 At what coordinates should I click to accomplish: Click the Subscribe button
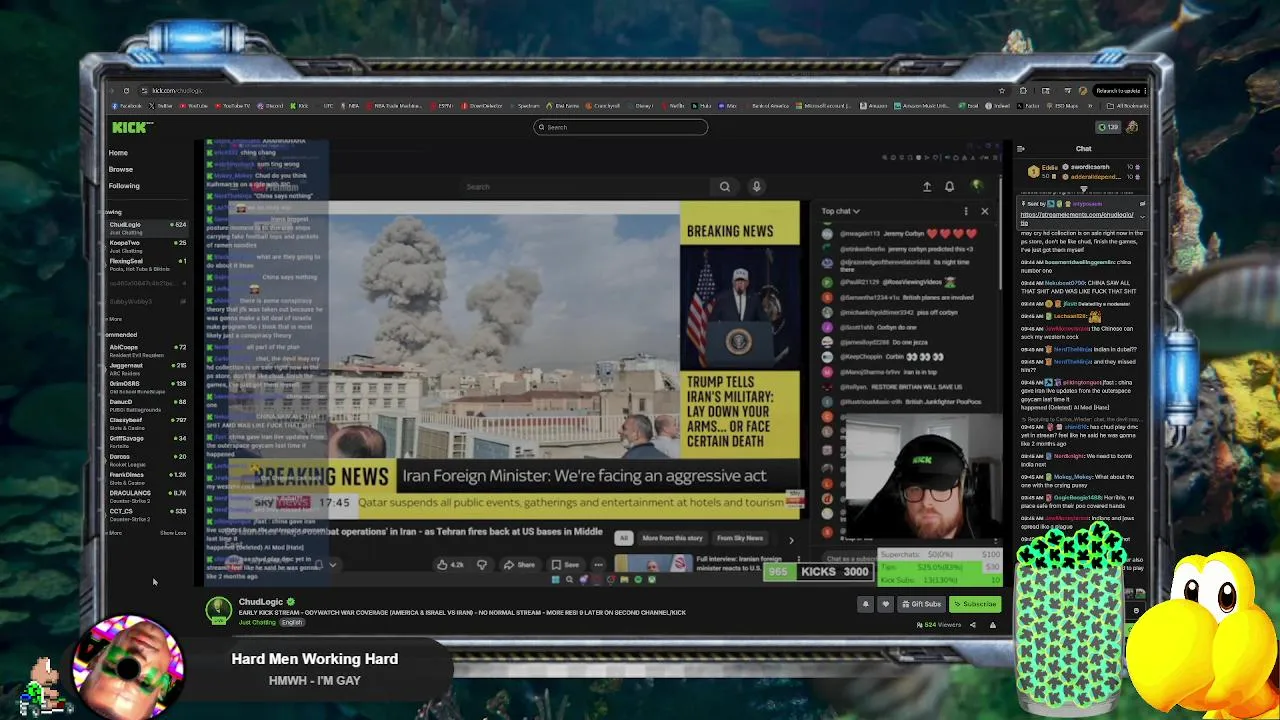(975, 604)
